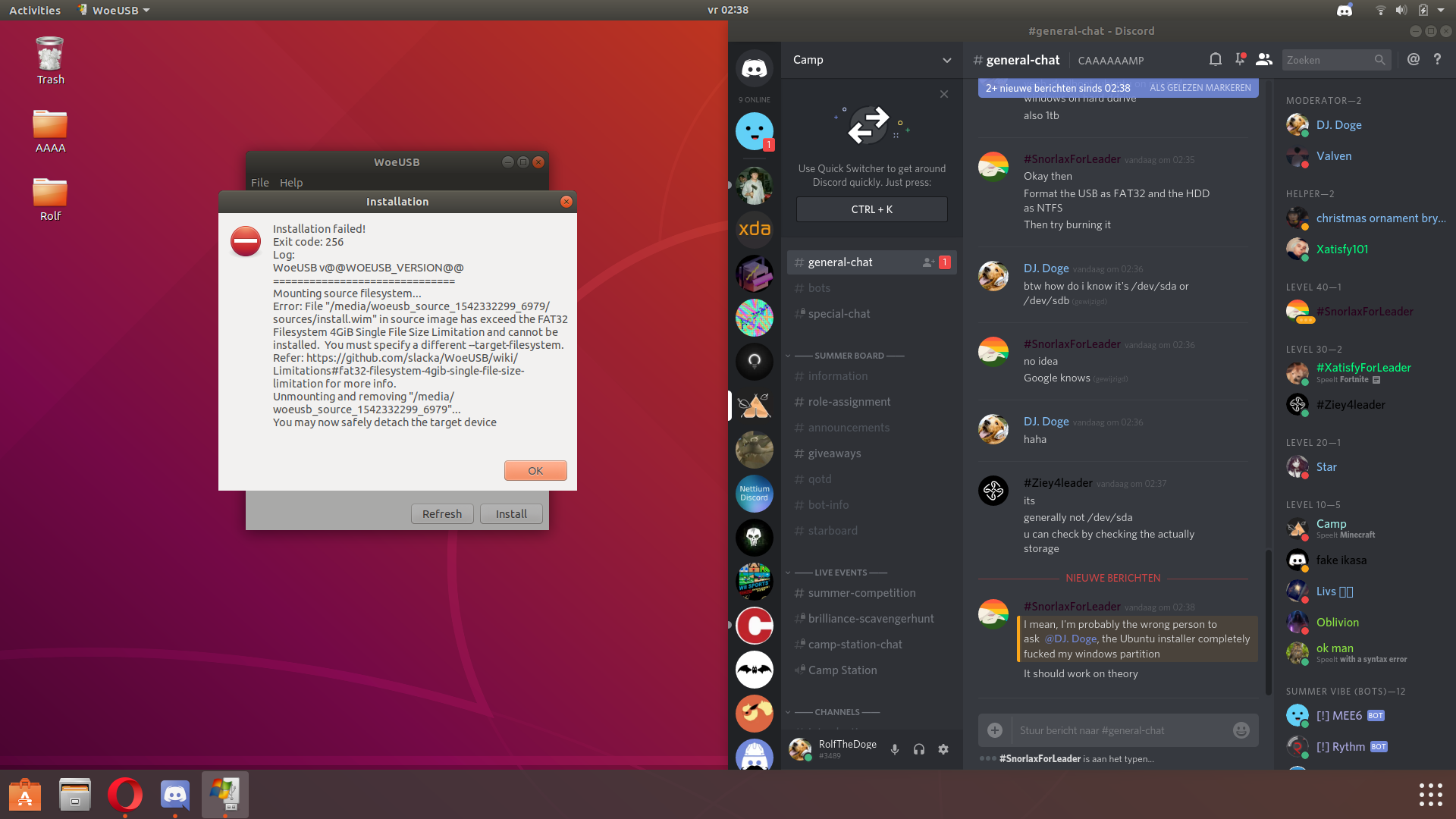Create invite for general-chat channel
The height and width of the screenshot is (819, 1456).
(x=928, y=262)
